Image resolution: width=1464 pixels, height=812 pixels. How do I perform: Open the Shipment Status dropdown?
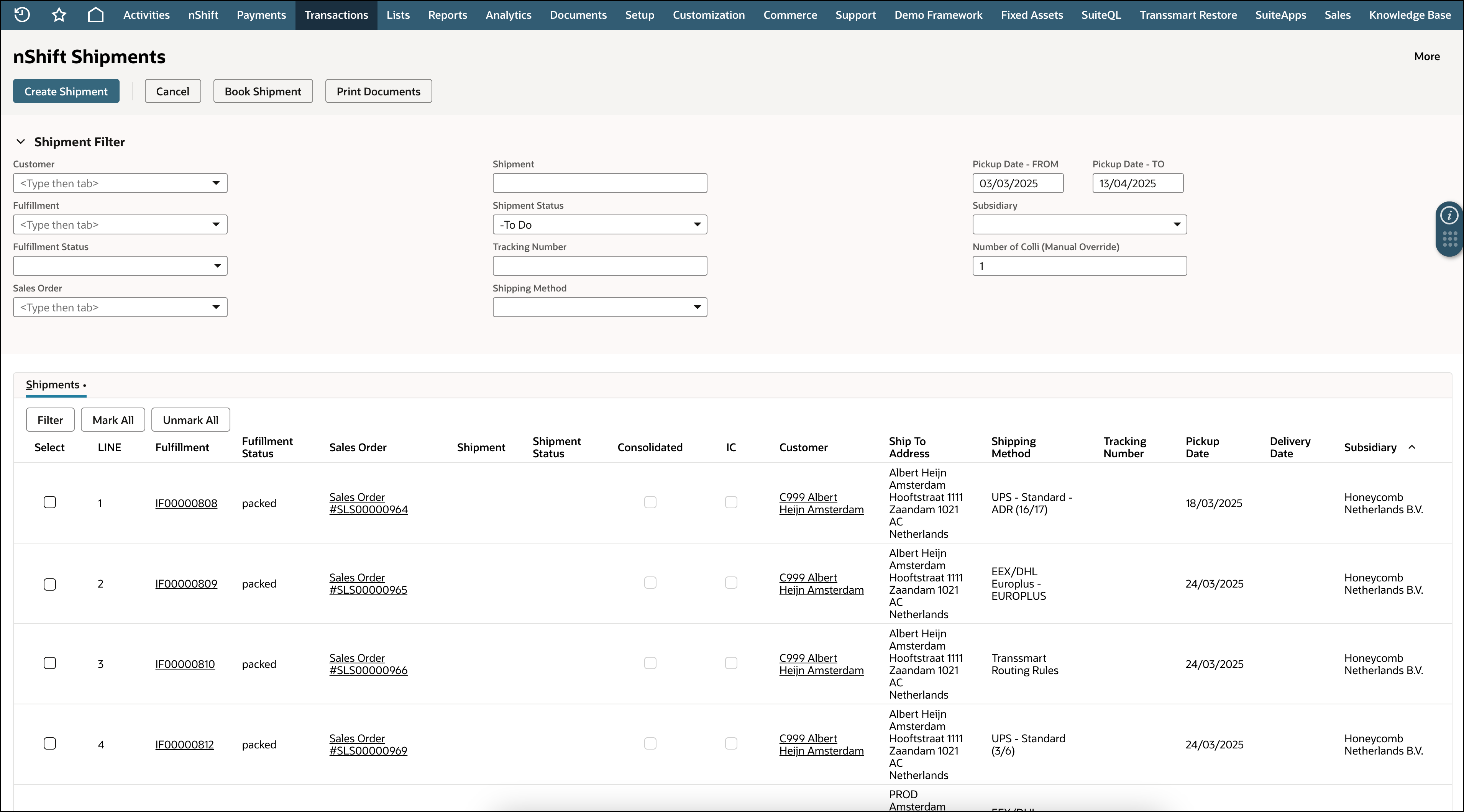pos(697,225)
